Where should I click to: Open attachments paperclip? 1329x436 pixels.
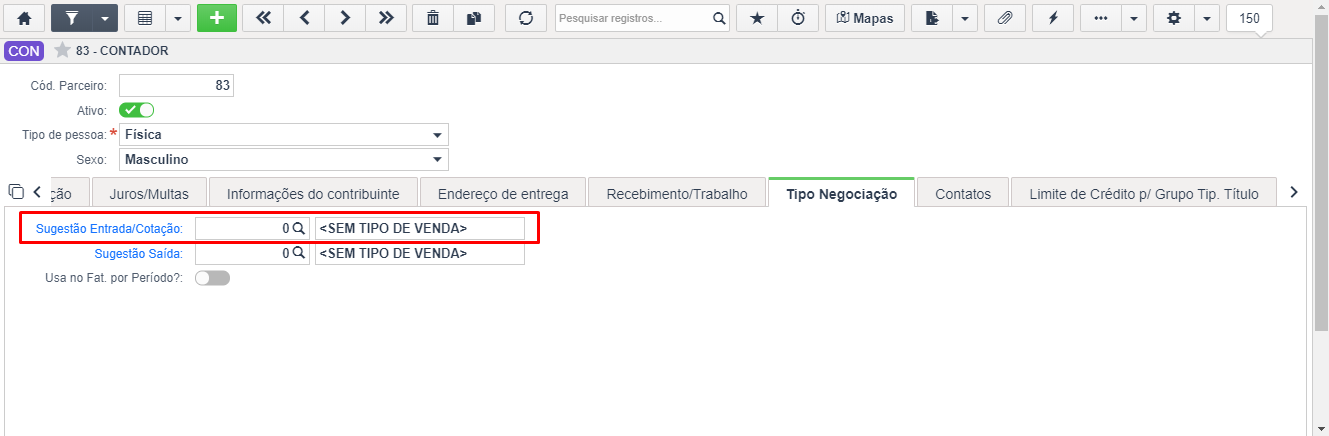[1005, 18]
